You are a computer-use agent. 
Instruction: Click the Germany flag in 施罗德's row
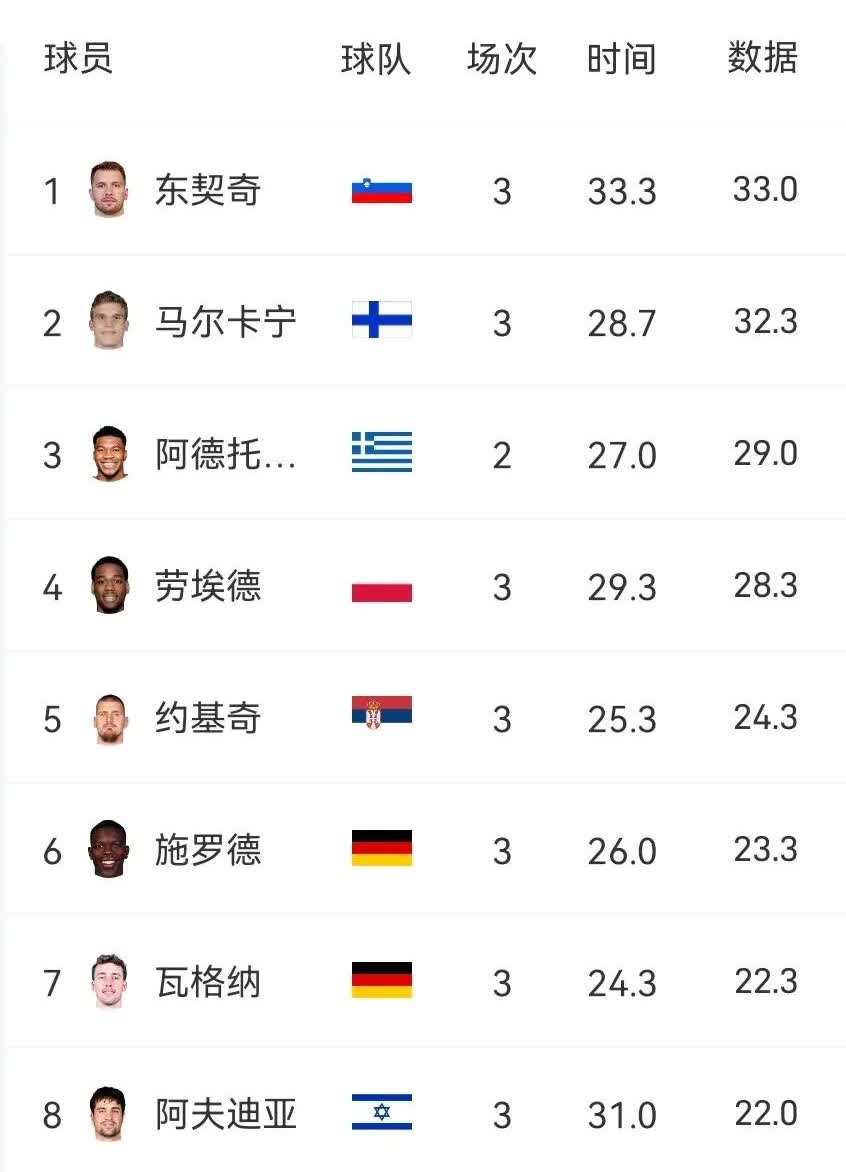click(382, 849)
